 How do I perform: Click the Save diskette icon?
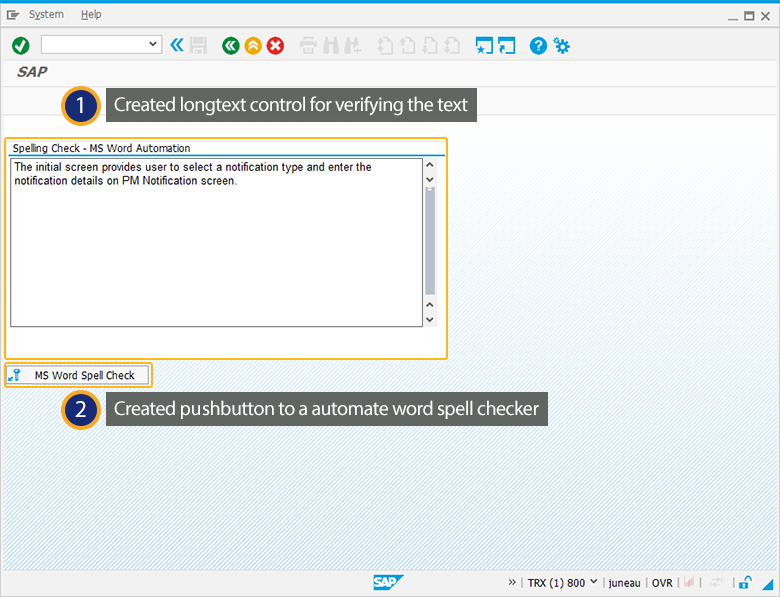click(x=198, y=45)
